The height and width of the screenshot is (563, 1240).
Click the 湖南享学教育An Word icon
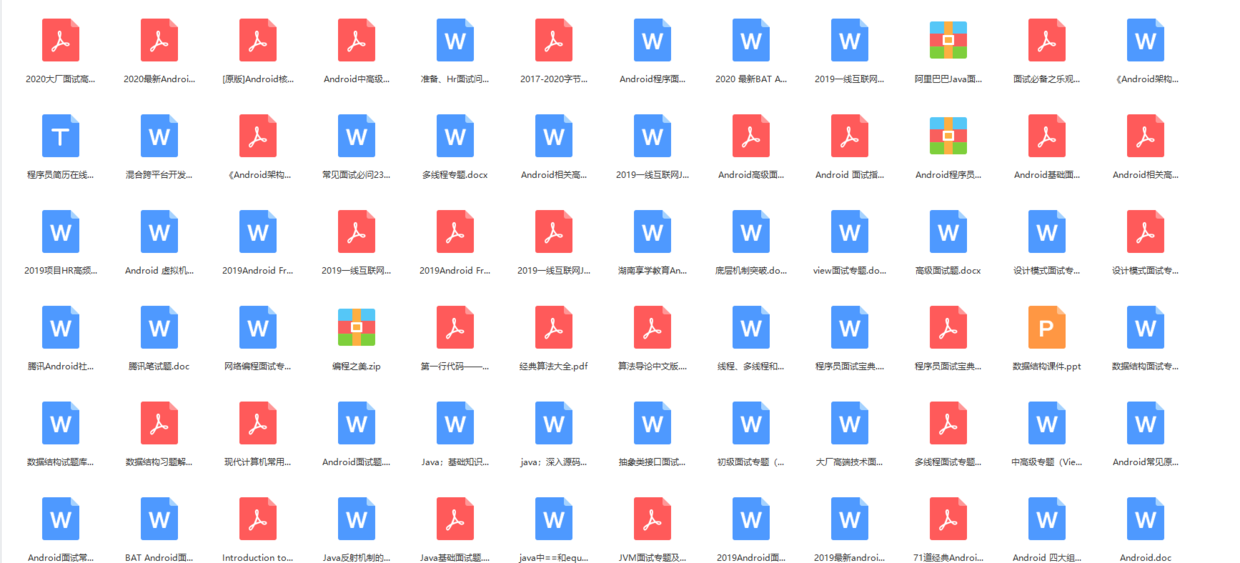pos(652,232)
